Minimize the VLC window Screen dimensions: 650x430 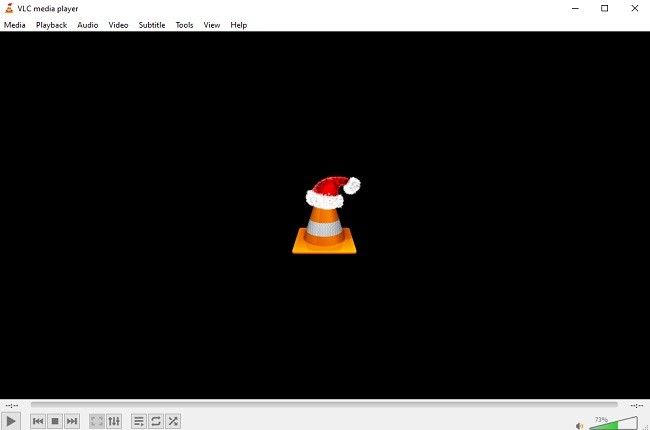click(x=575, y=8)
